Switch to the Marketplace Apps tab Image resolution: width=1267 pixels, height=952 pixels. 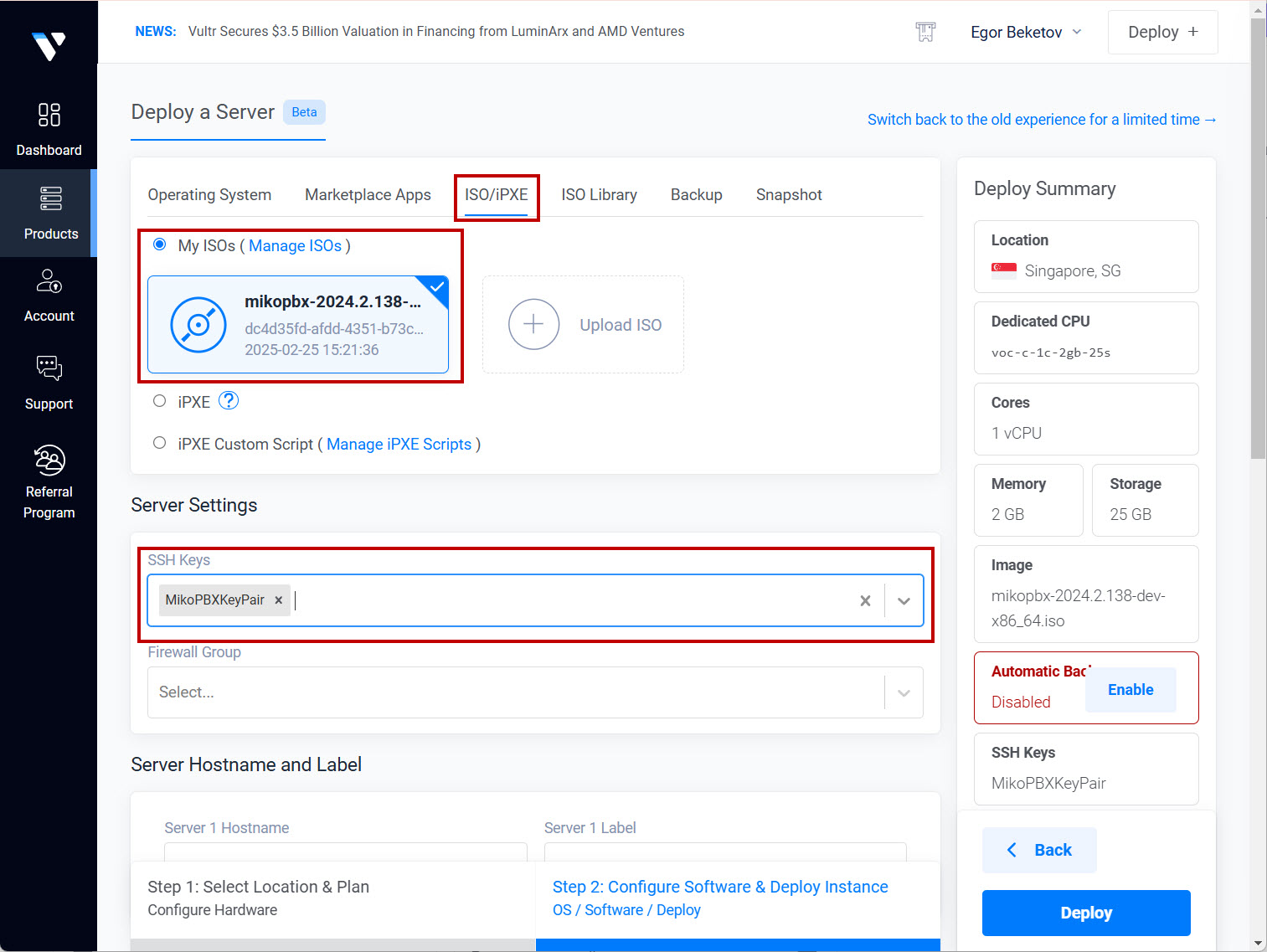point(368,195)
